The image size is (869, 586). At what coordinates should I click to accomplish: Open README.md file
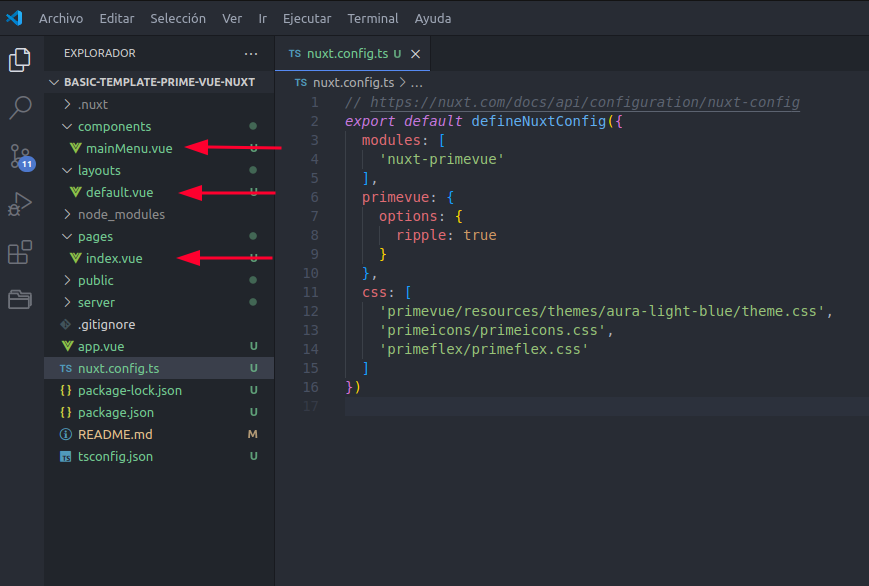(159, 434)
